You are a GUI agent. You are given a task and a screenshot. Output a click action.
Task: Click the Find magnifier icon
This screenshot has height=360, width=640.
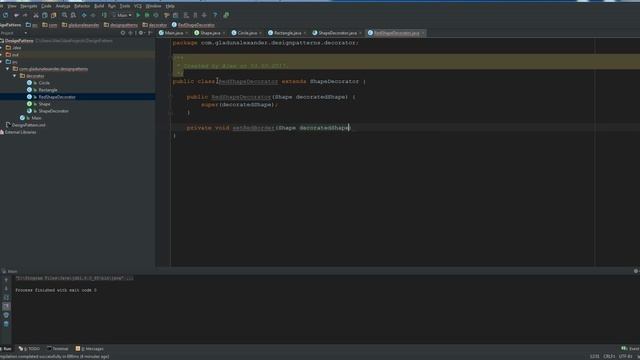coord(64,15)
